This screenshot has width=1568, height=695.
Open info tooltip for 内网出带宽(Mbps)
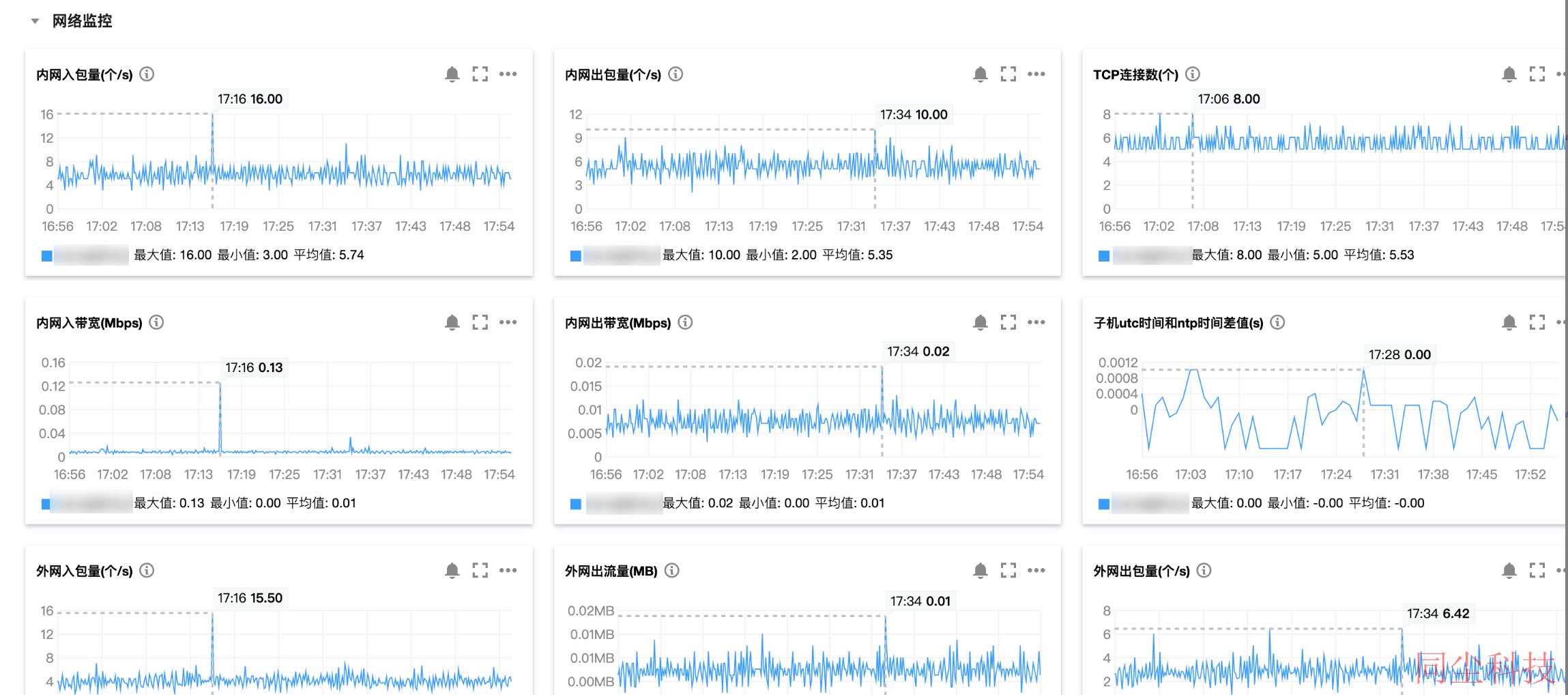click(685, 322)
